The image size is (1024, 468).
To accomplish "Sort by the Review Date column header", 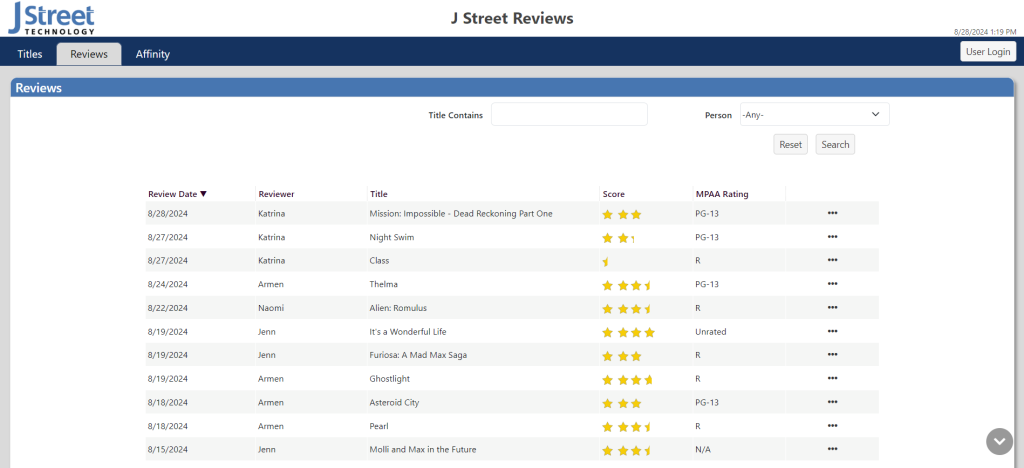I will [x=177, y=194].
